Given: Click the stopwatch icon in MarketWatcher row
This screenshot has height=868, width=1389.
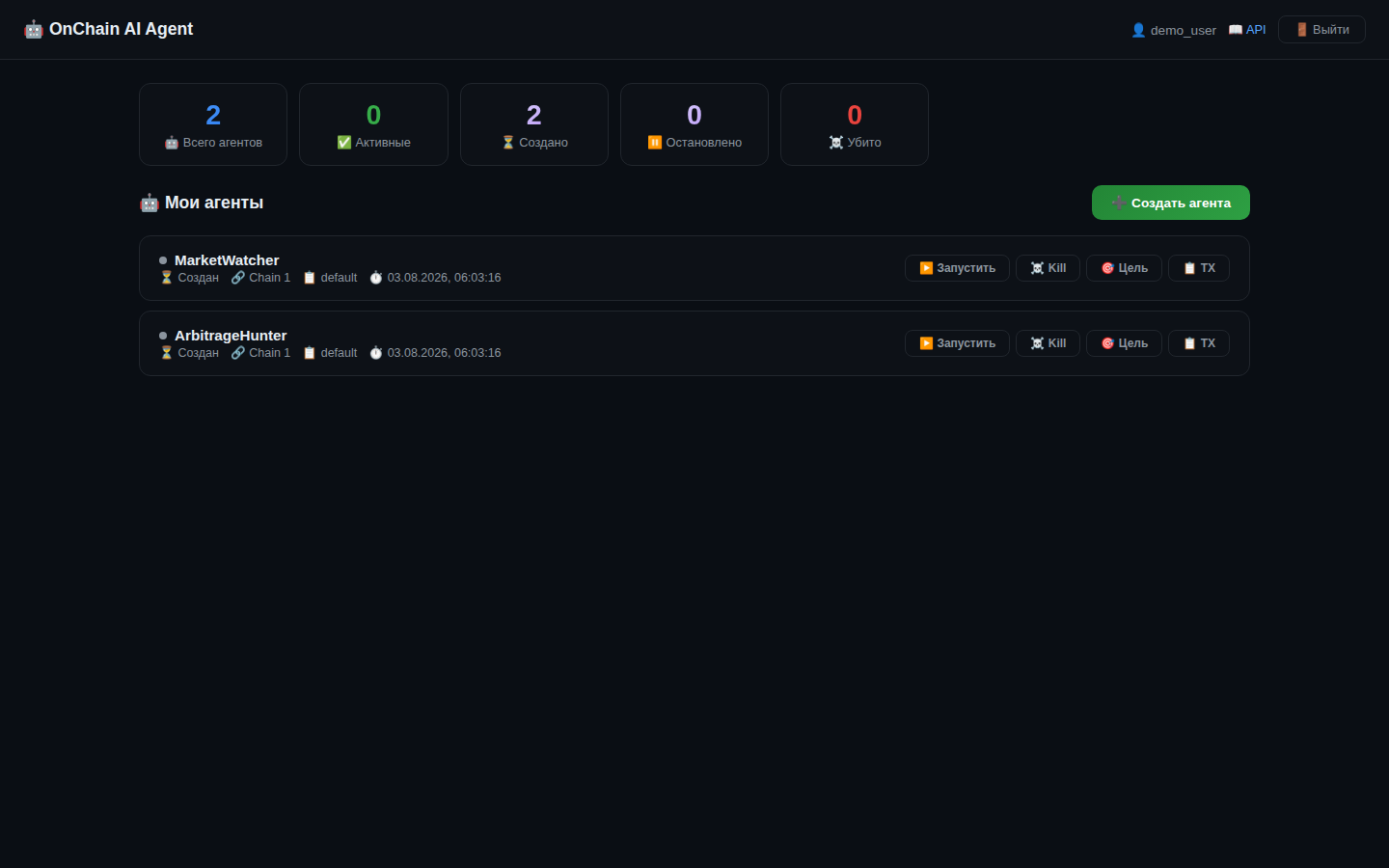Looking at the screenshot, I should click(x=376, y=278).
